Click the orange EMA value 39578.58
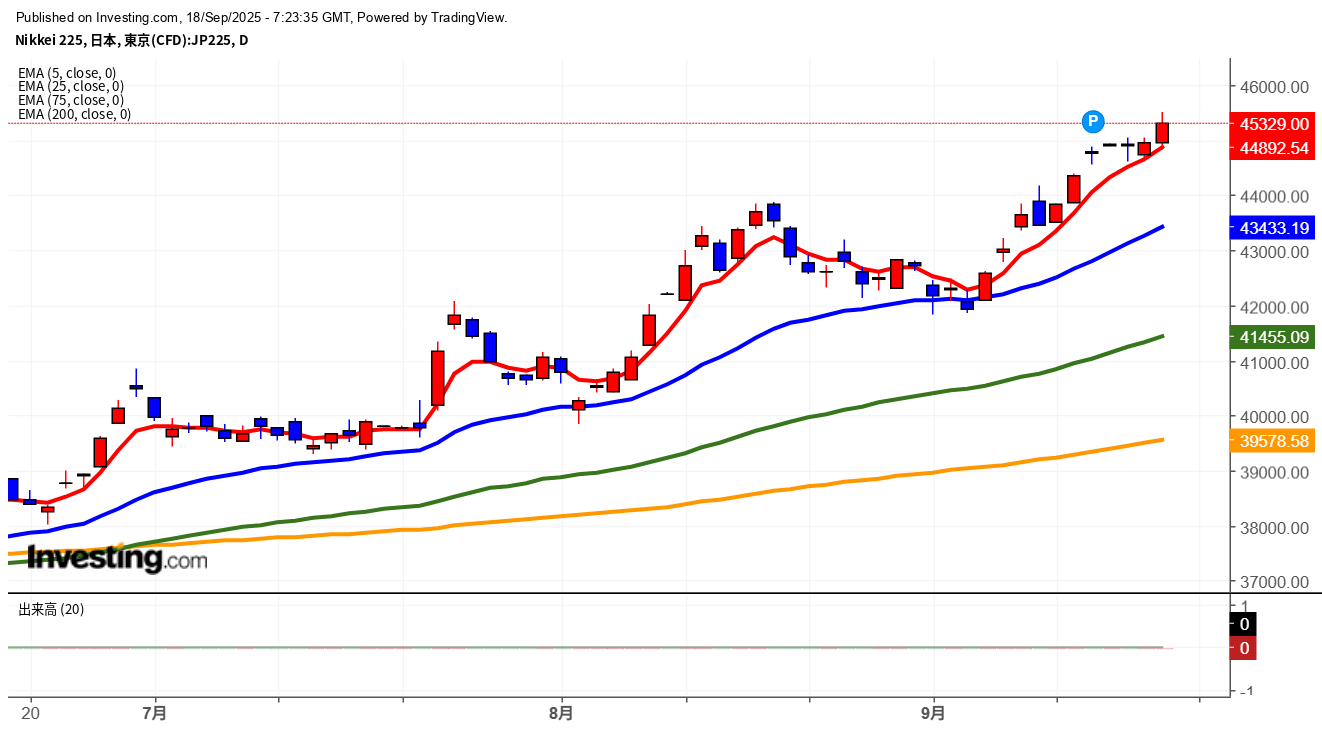The width and height of the screenshot is (1322, 730). tap(1274, 441)
